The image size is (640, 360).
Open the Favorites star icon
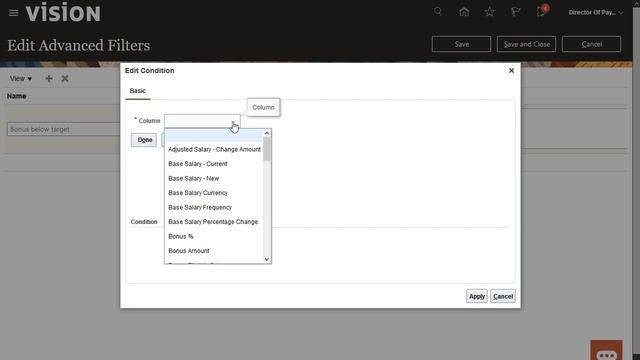click(489, 12)
